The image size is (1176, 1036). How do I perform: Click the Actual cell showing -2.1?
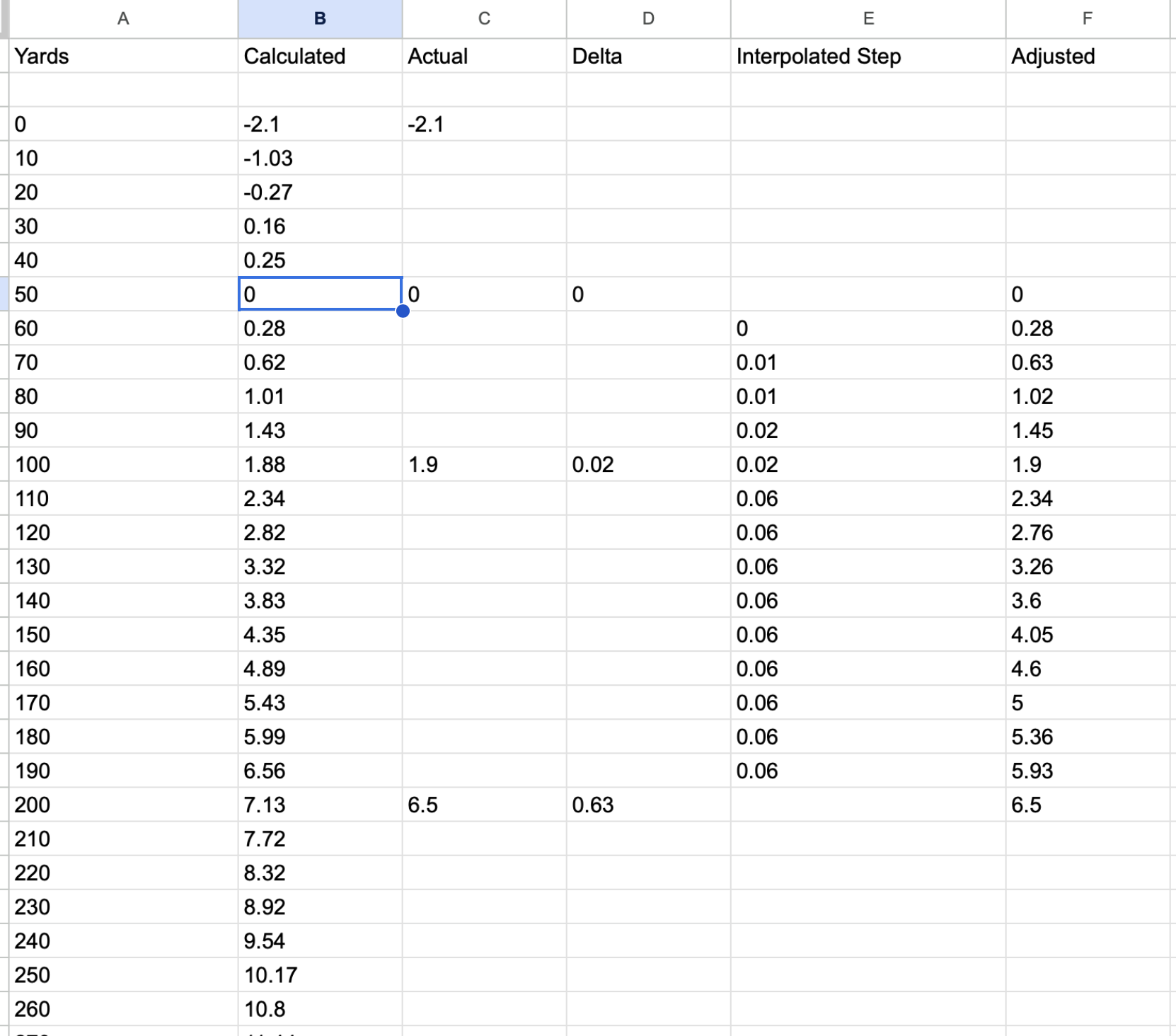pos(484,125)
